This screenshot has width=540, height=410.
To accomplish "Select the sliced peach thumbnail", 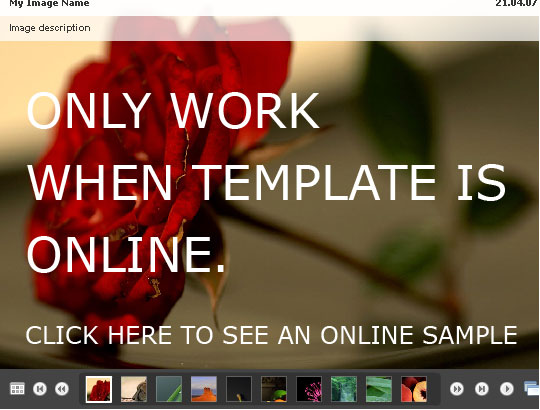I will (414, 389).
